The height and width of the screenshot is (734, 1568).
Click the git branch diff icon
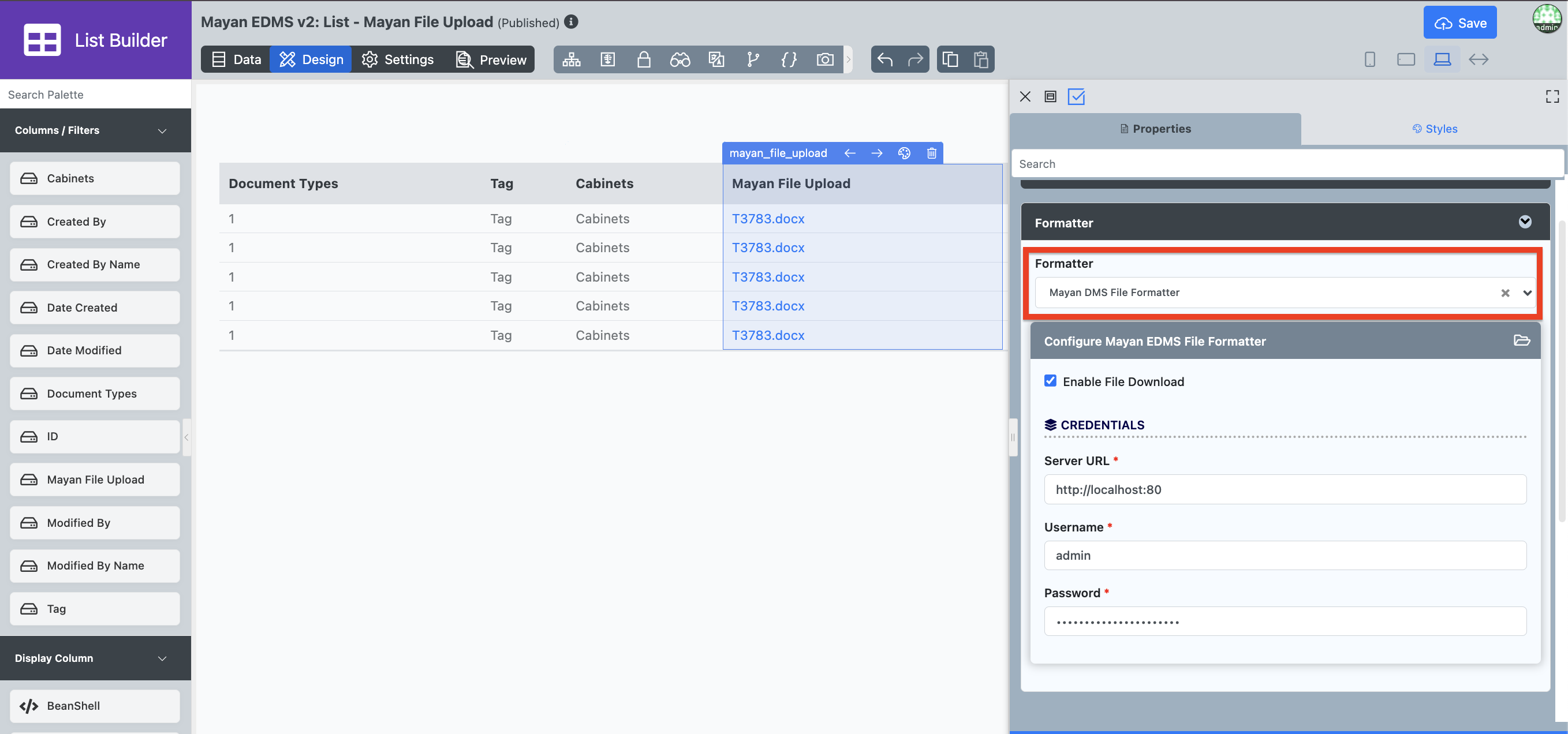pyautogui.click(x=753, y=59)
